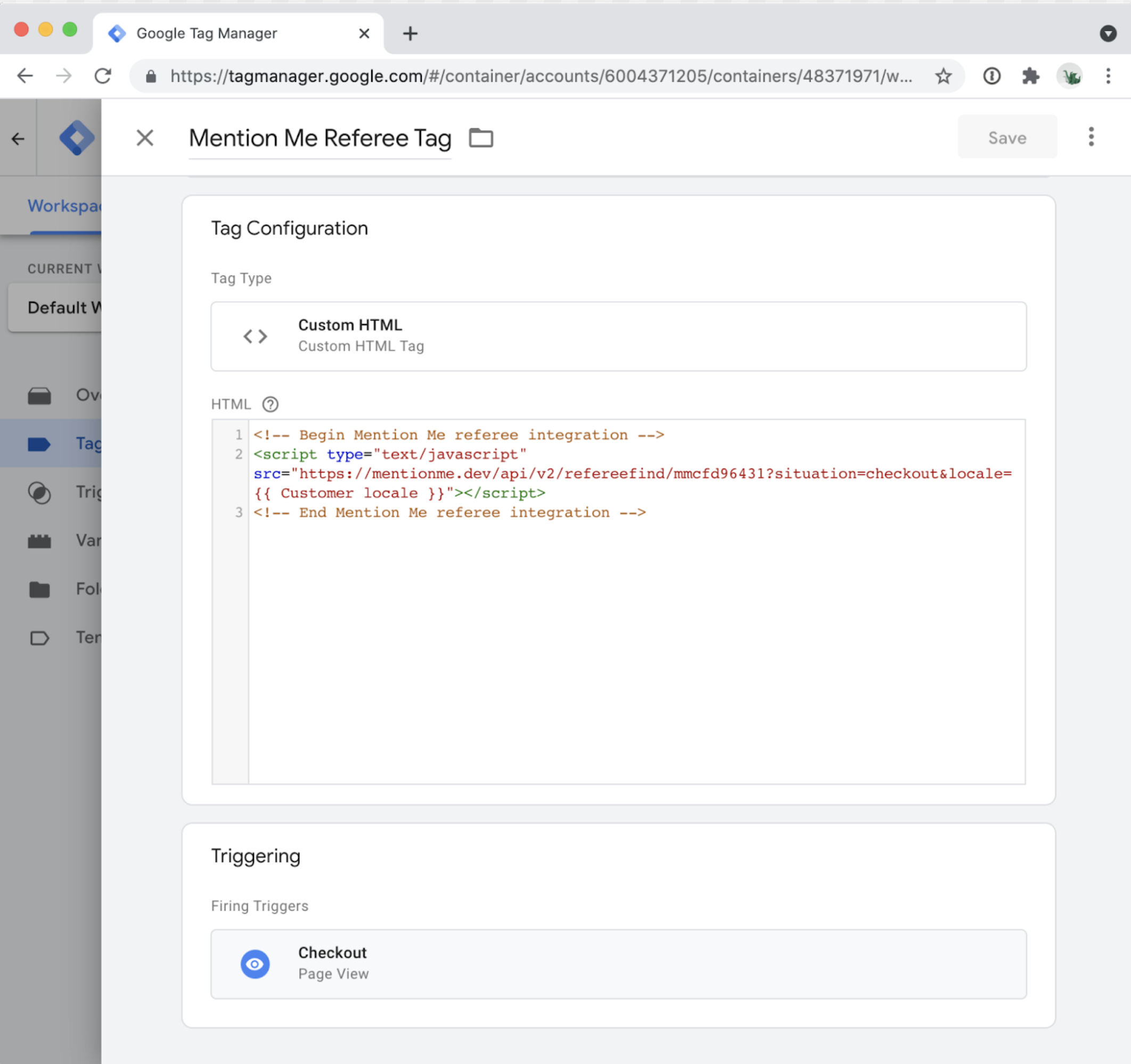Select the Google Tag Manager browser tab

pos(238,34)
